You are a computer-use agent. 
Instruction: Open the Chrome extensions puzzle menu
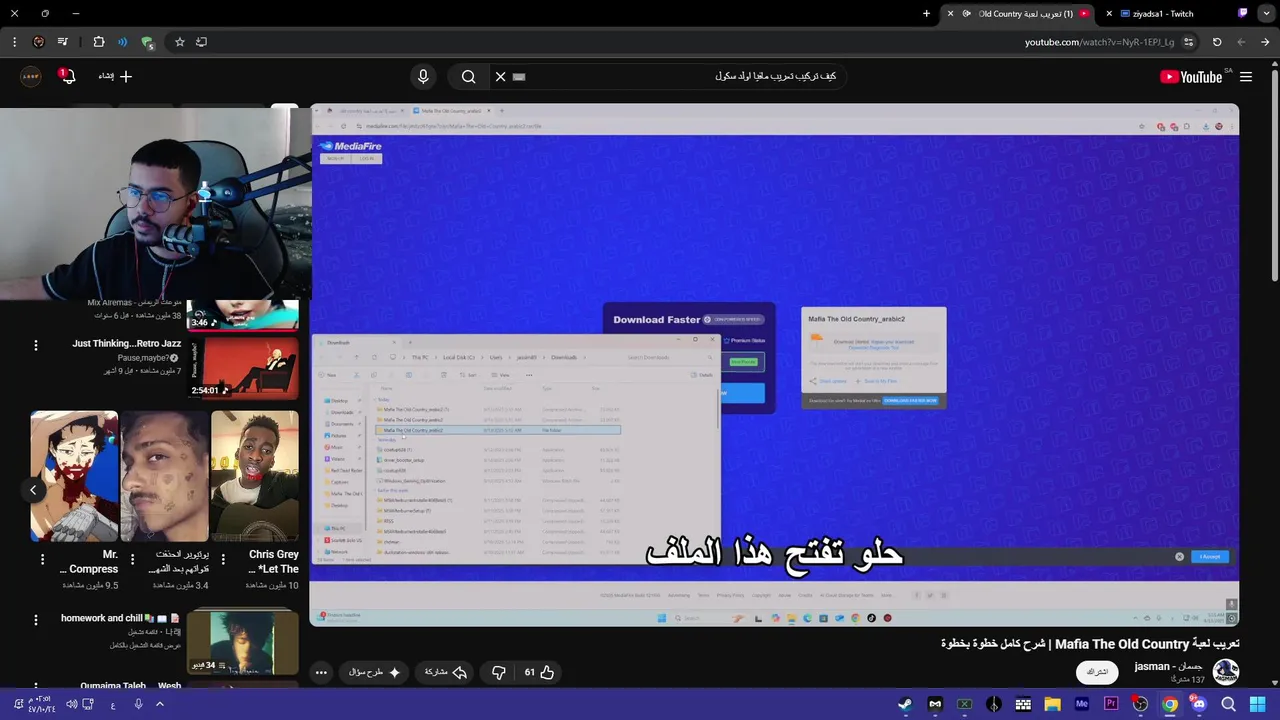[99, 42]
